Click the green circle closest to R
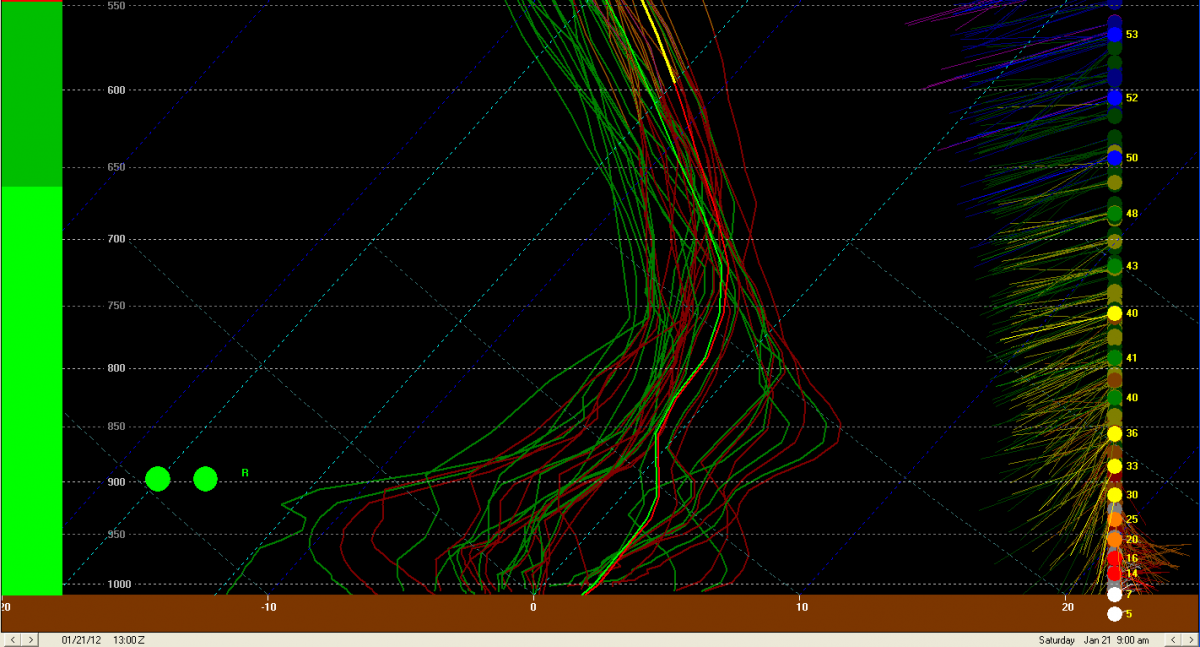The width and height of the screenshot is (1200, 647). tap(205, 479)
